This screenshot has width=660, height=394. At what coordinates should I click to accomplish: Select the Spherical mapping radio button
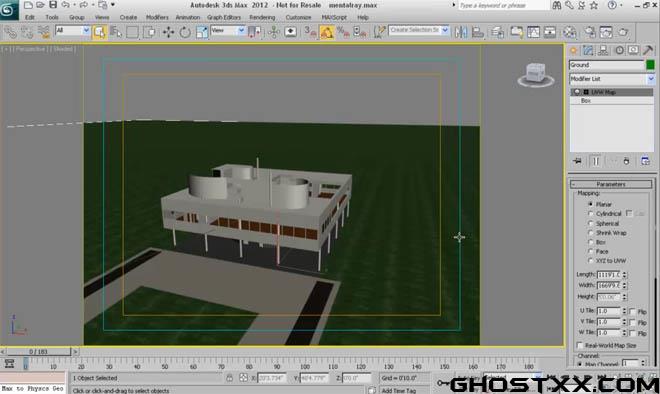pyautogui.click(x=591, y=224)
